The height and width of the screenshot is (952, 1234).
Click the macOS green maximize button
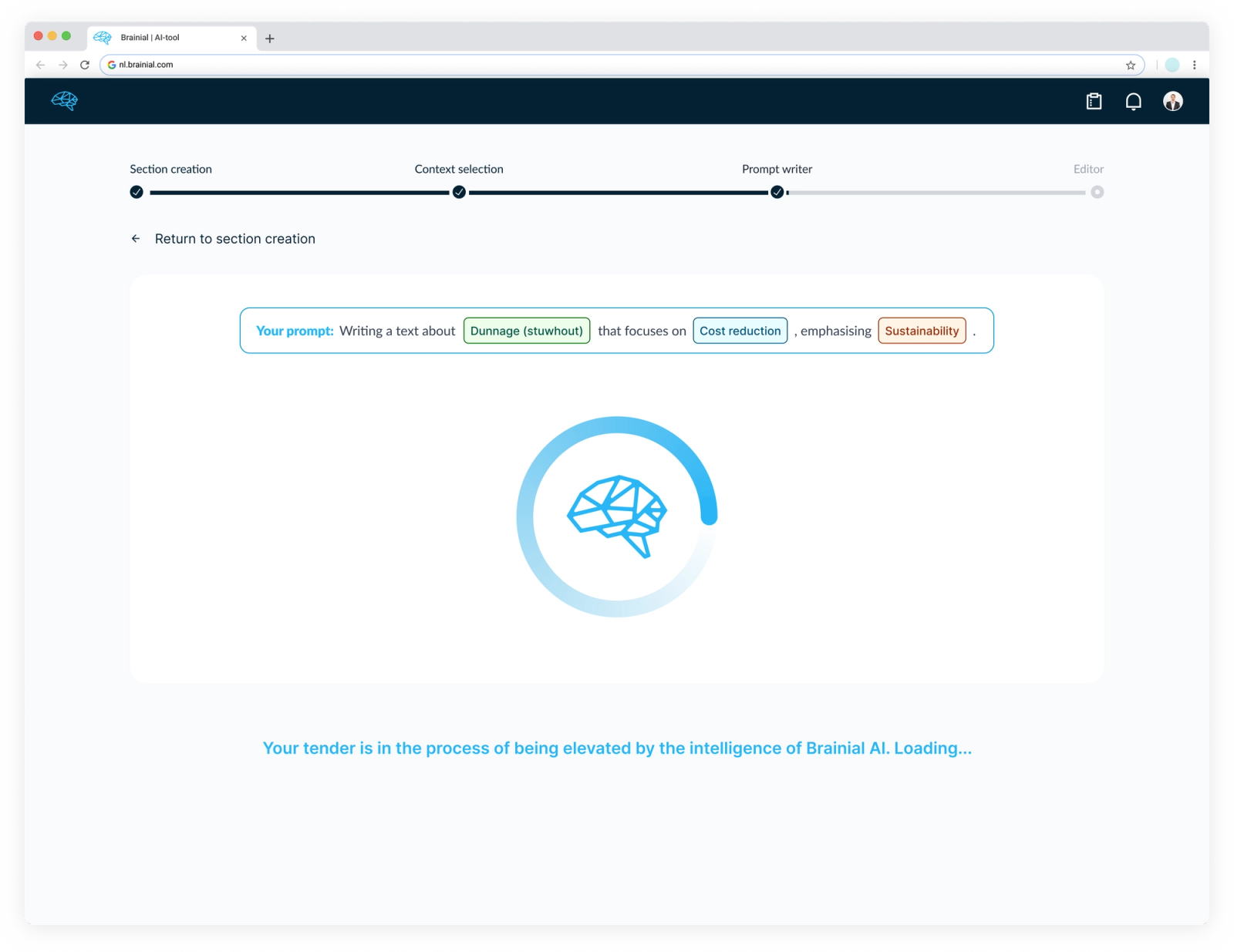66,36
